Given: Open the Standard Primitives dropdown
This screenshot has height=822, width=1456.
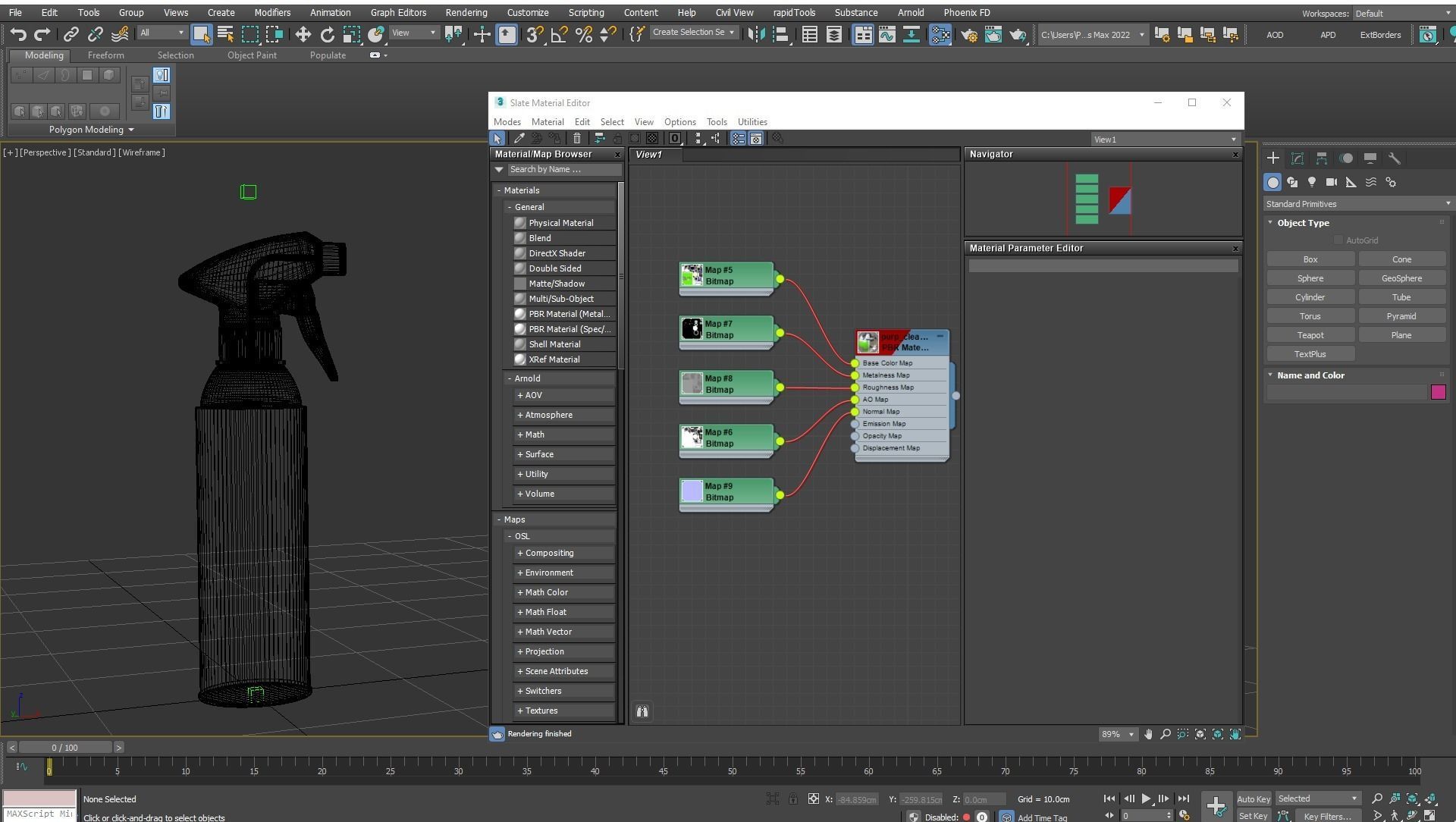Looking at the screenshot, I should point(1357,204).
